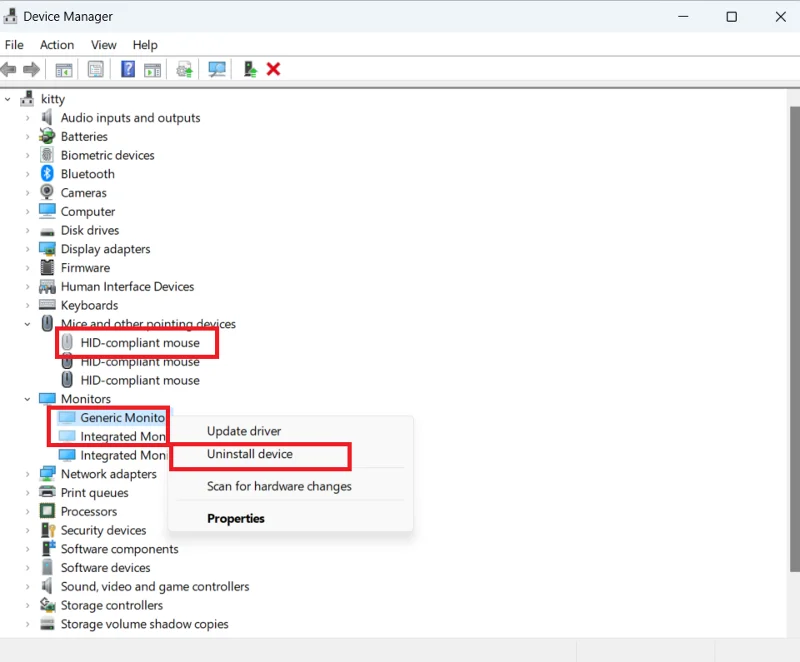This screenshot has height=662, width=800.
Task: Collapse the Monitors category
Action: (28, 399)
